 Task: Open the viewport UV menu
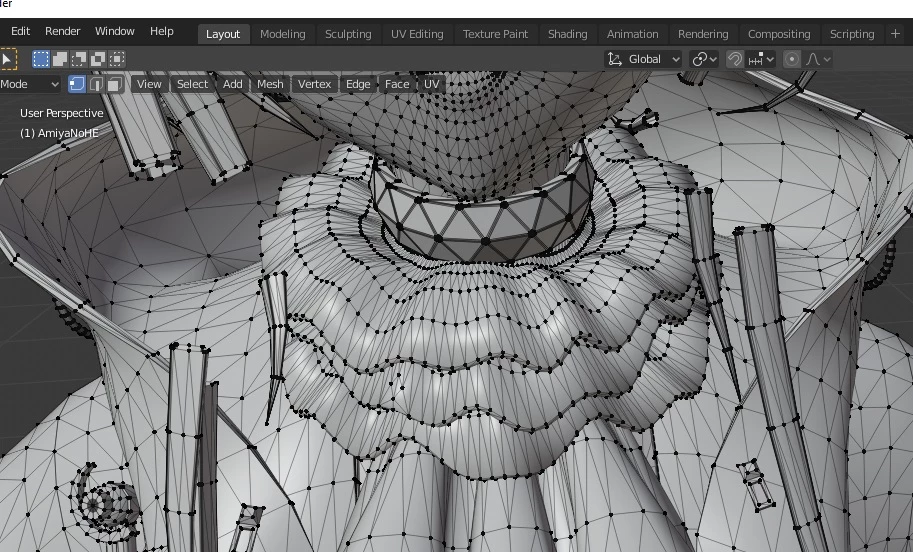point(431,84)
